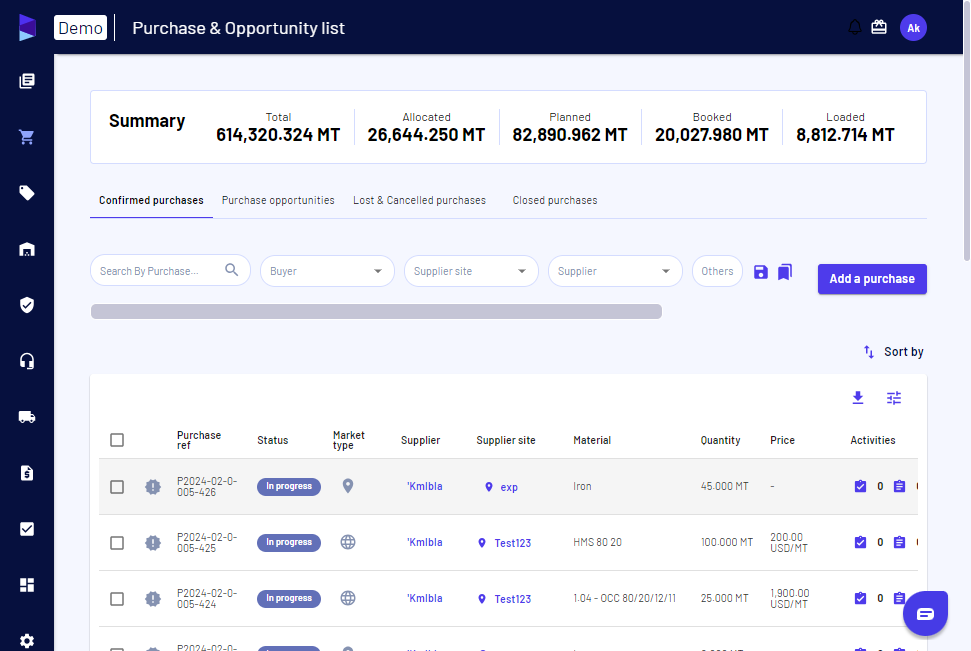Click the Quantity column header
The image size is (971, 651).
pyautogui.click(x=720, y=440)
